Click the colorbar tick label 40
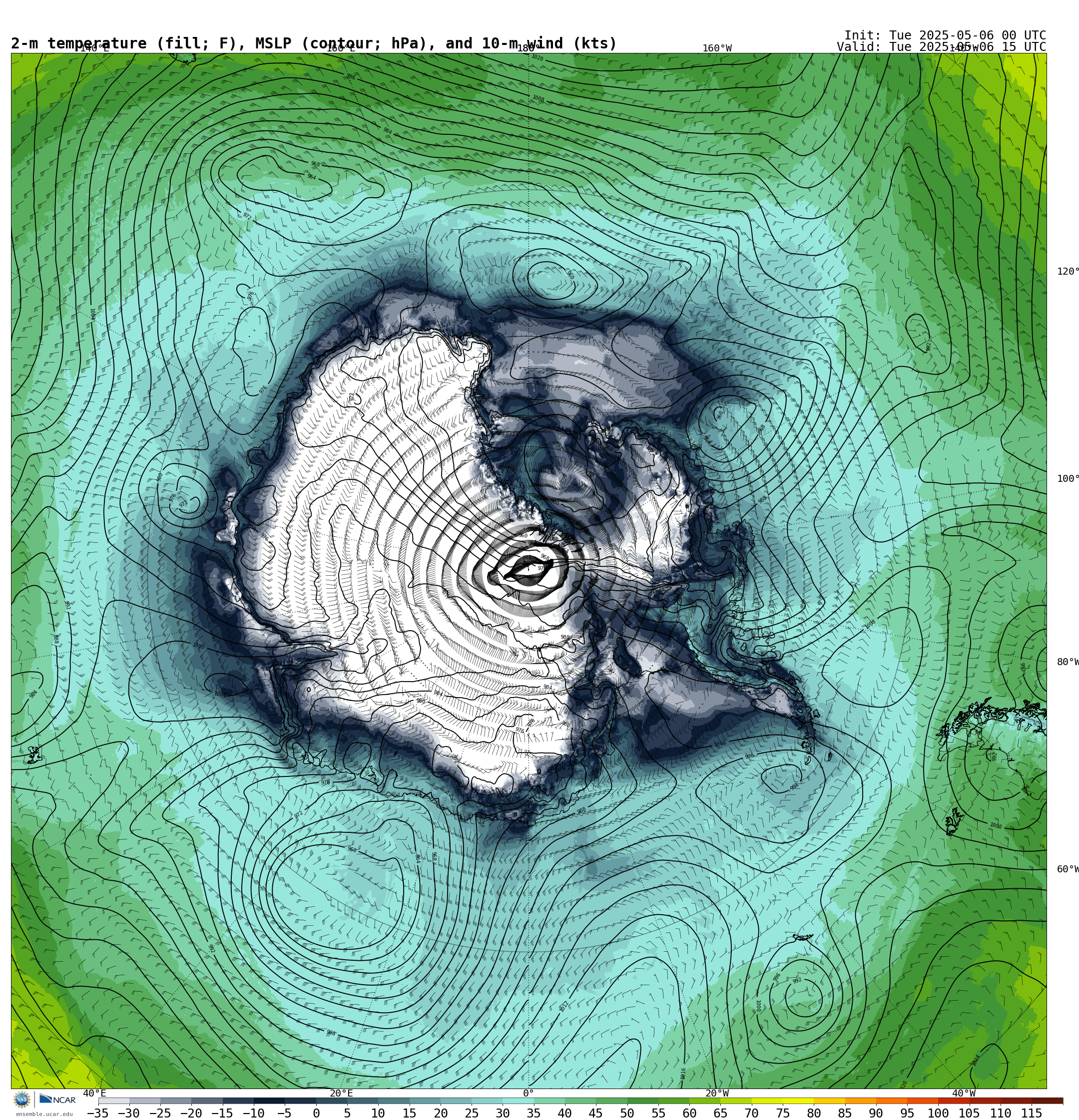 pyautogui.click(x=565, y=1113)
